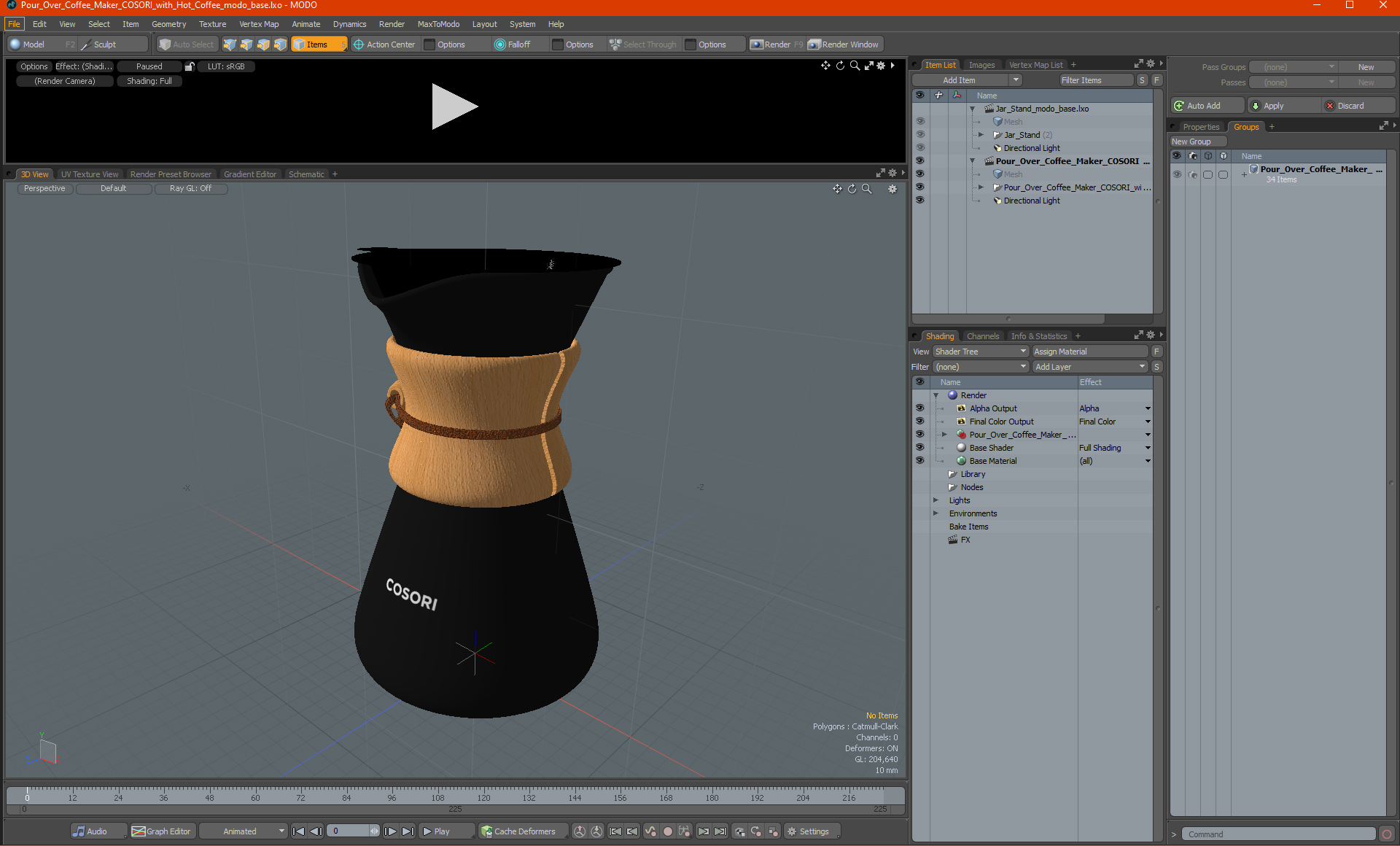Switch to Images tab

tap(981, 65)
